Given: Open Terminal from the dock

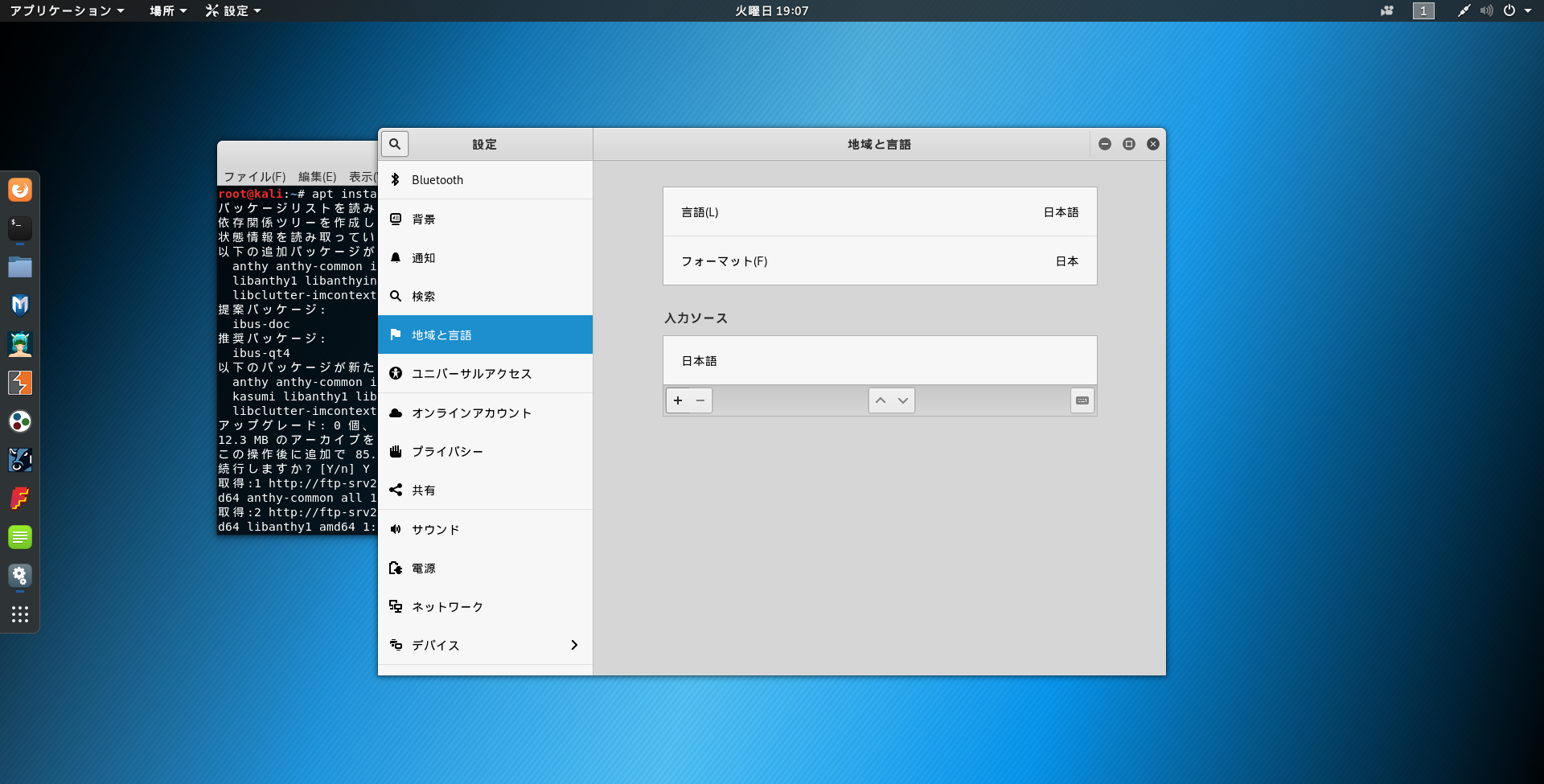Looking at the screenshot, I should click(x=20, y=228).
